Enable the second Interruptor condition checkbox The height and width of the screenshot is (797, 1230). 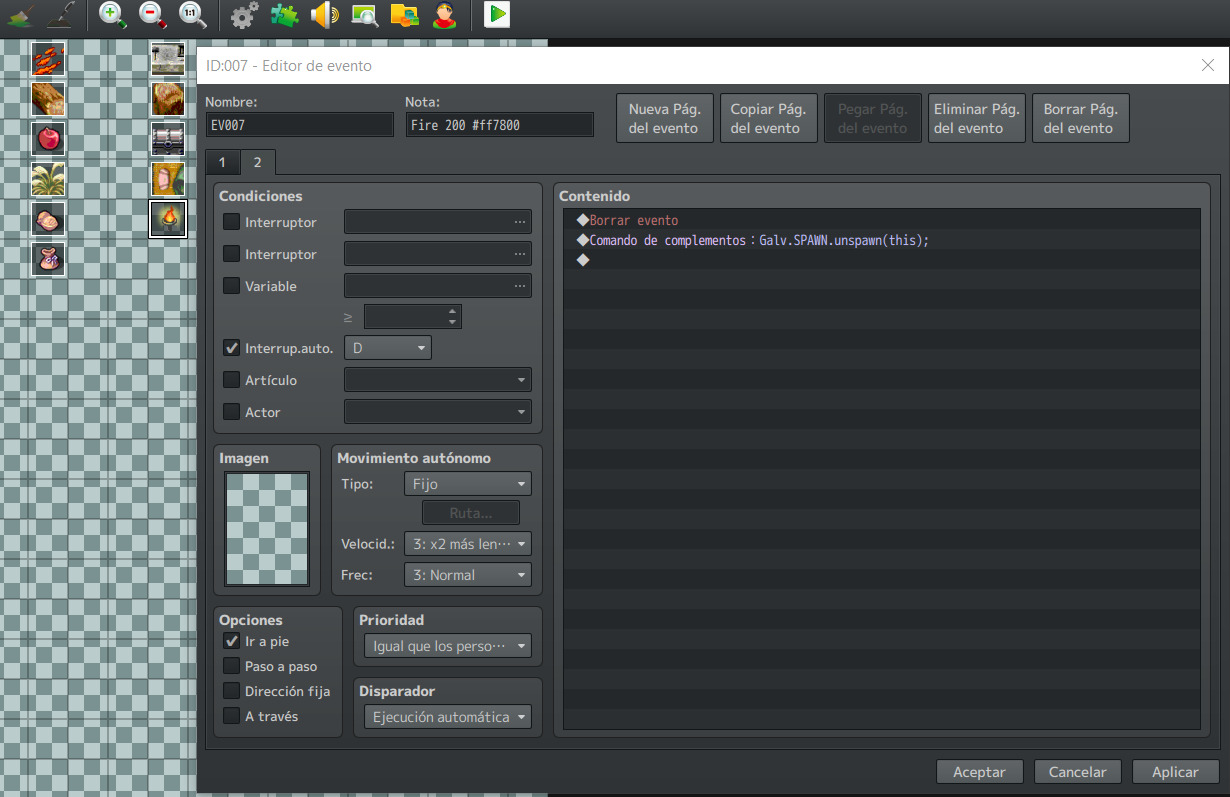coord(231,254)
